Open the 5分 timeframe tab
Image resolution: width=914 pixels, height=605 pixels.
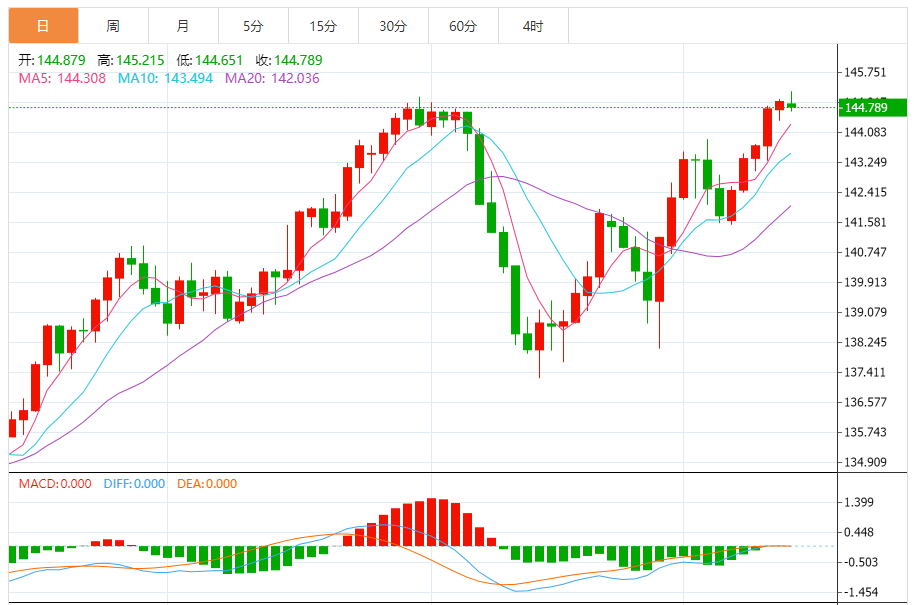click(x=253, y=26)
